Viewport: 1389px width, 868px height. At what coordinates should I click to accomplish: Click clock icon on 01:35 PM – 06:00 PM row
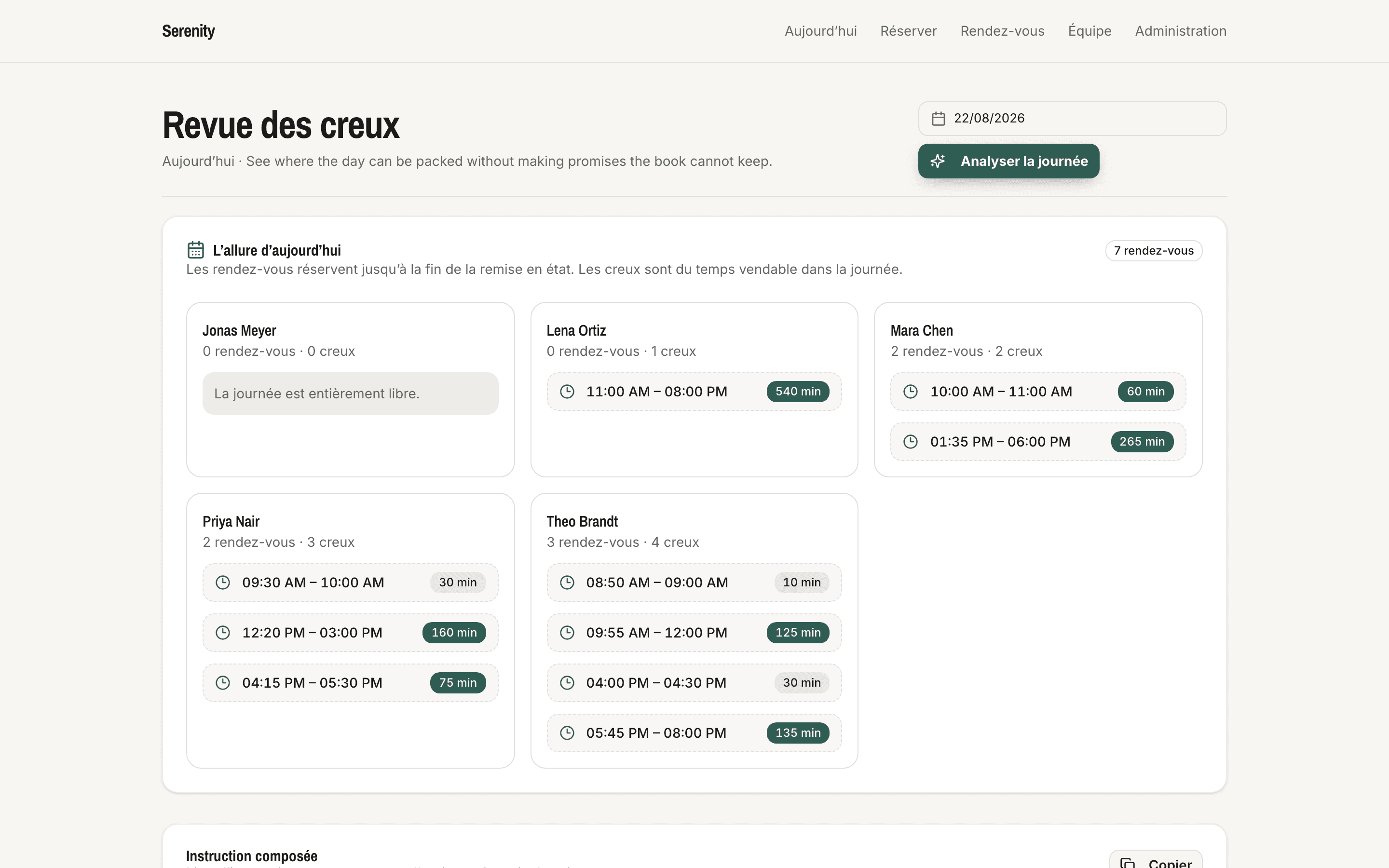point(910,441)
